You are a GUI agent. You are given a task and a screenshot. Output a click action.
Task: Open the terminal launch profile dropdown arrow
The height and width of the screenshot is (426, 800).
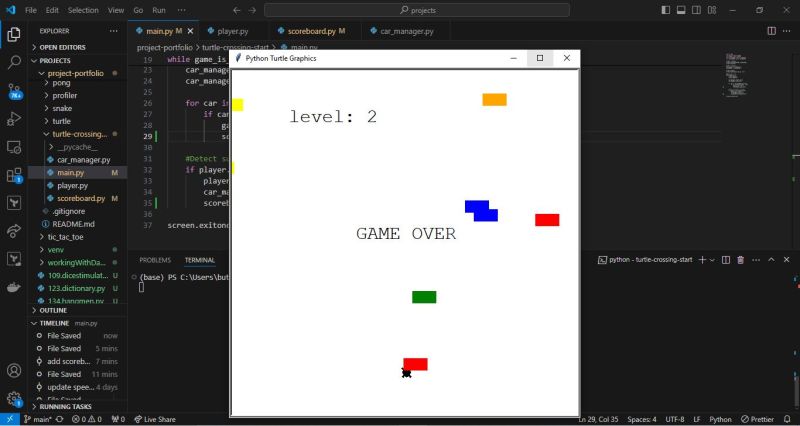tap(712, 260)
